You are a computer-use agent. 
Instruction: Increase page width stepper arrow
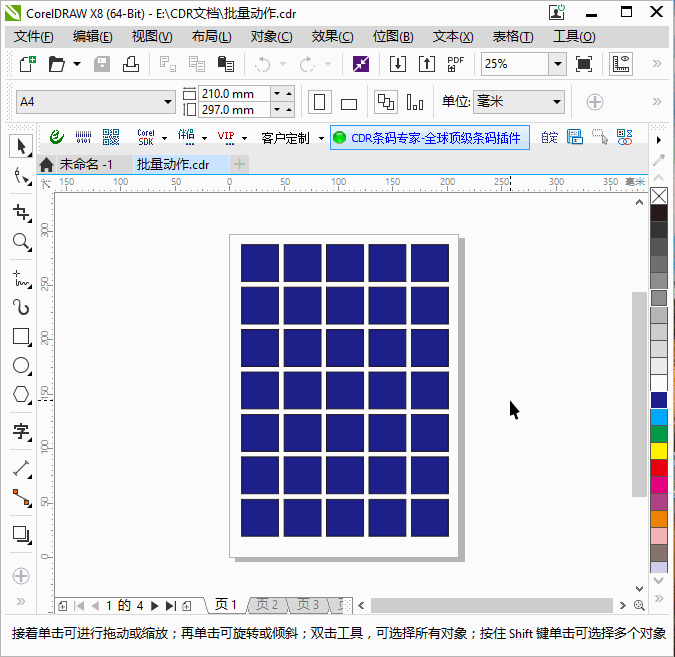pyautogui.click(x=289, y=94)
